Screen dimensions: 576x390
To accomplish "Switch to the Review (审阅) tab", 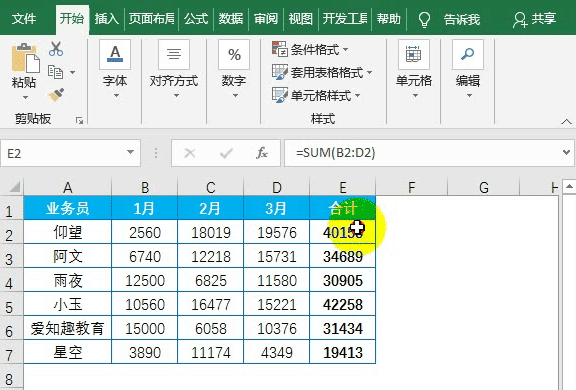I will (266, 19).
